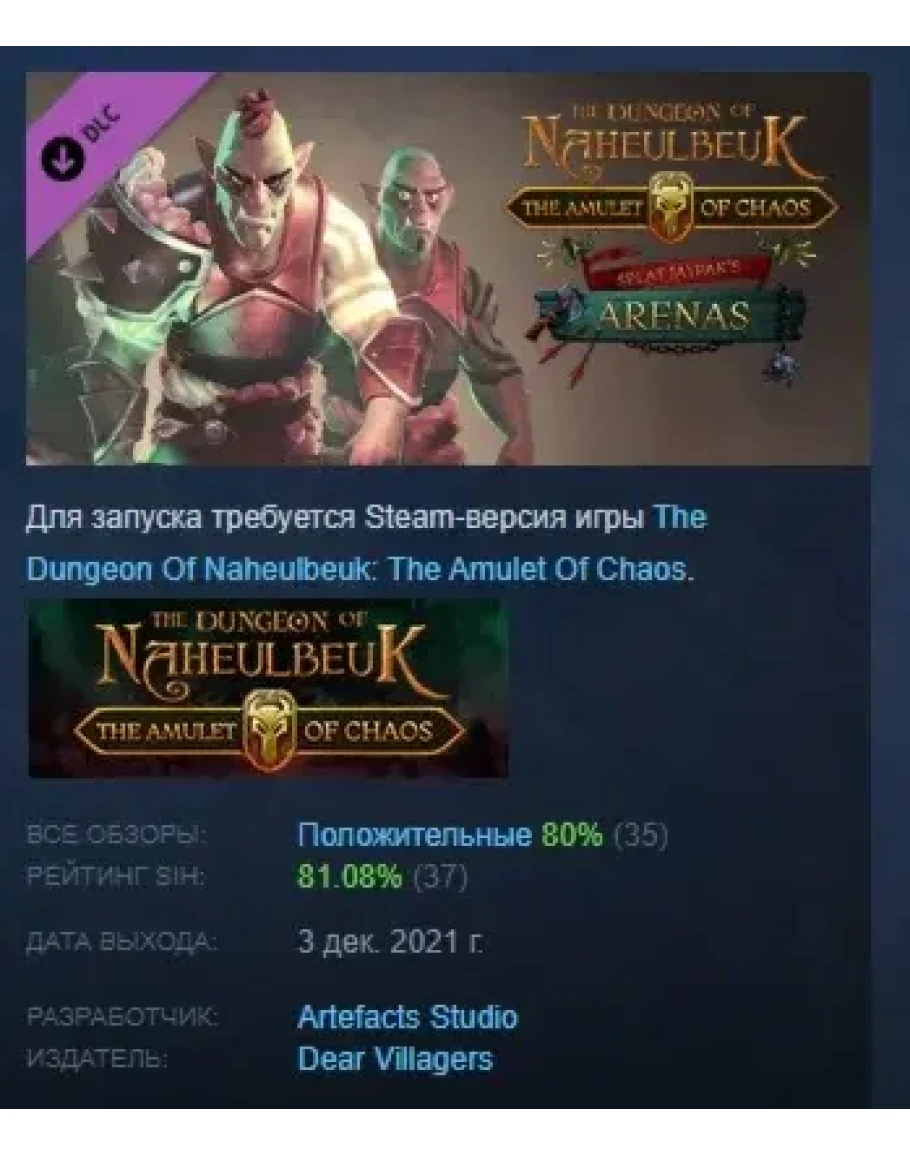Open the Dungeon Of Naheulbeuk base game link
This screenshot has height=1155, width=910.
click(x=366, y=543)
